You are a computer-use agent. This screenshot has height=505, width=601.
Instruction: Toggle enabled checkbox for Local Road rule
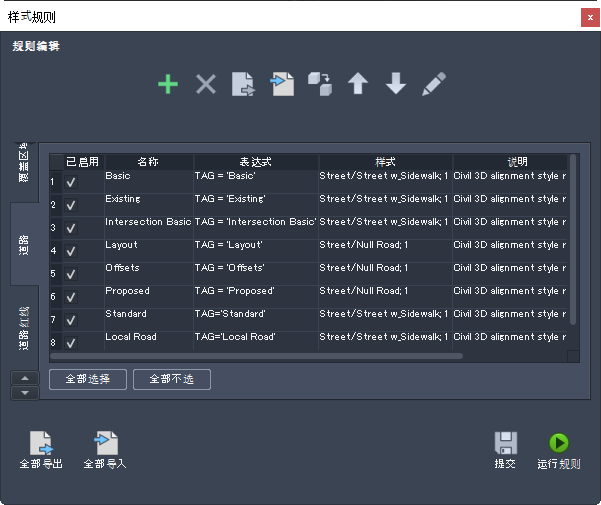[x=71, y=343]
